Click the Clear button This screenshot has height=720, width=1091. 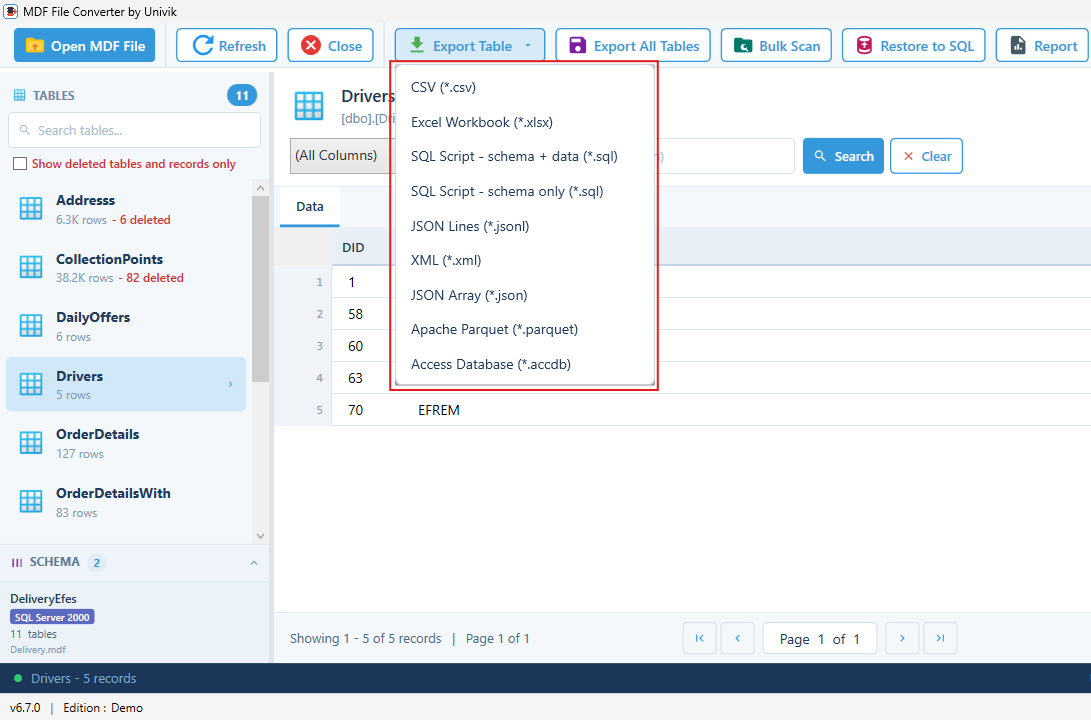[926, 156]
